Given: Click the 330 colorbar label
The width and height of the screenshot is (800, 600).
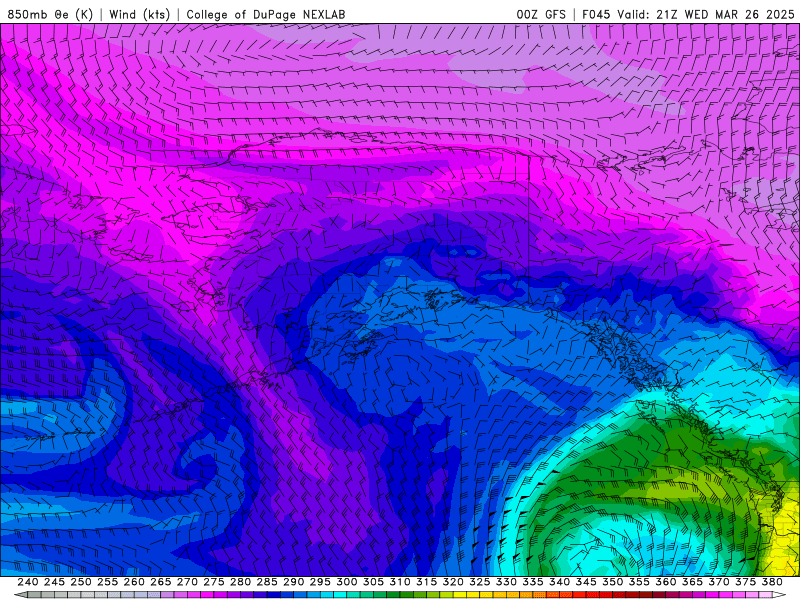Looking at the screenshot, I should pyautogui.click(x=506, y=582).
